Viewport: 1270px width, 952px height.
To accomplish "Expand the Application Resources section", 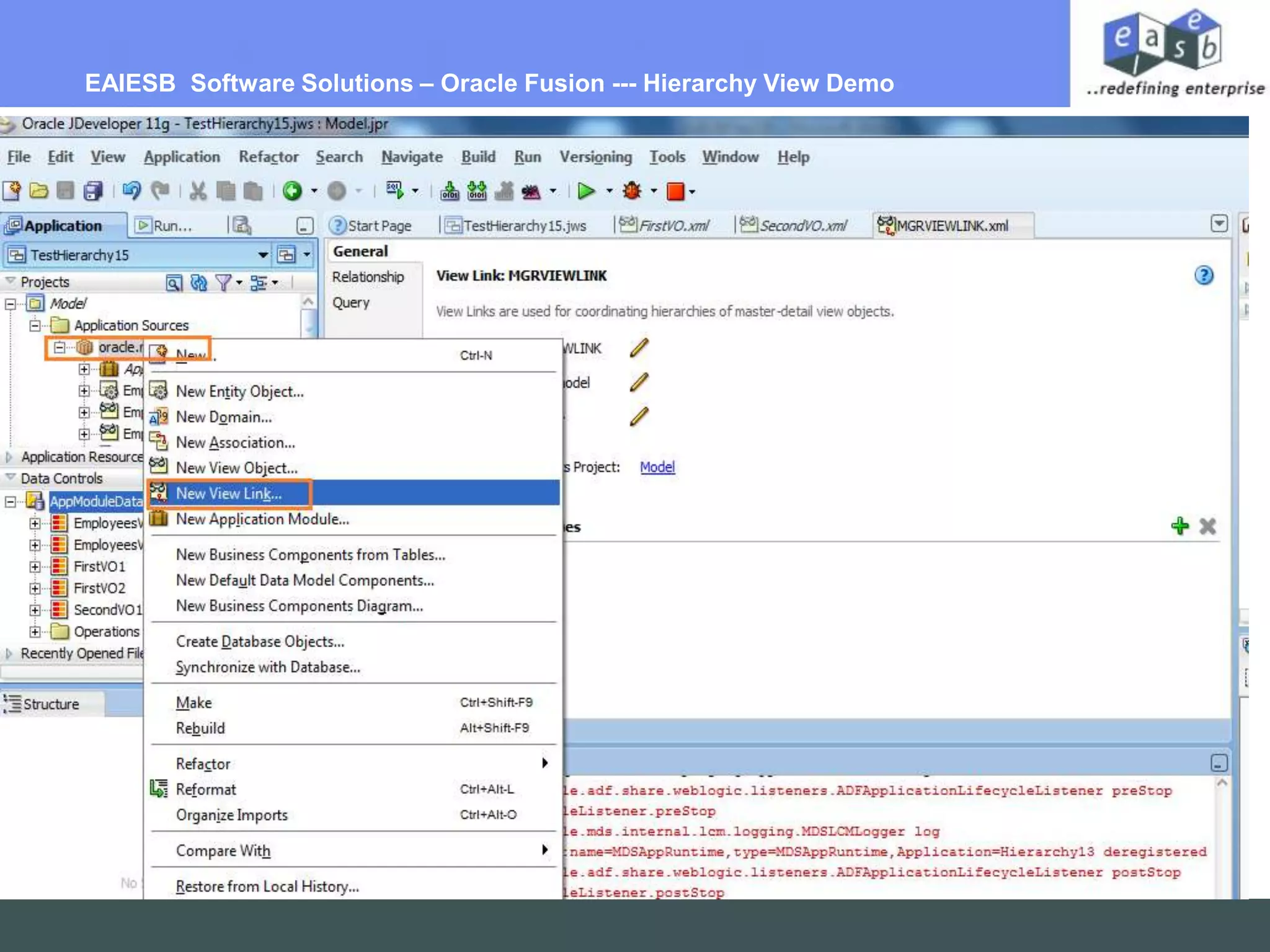I will click(9, 457).
